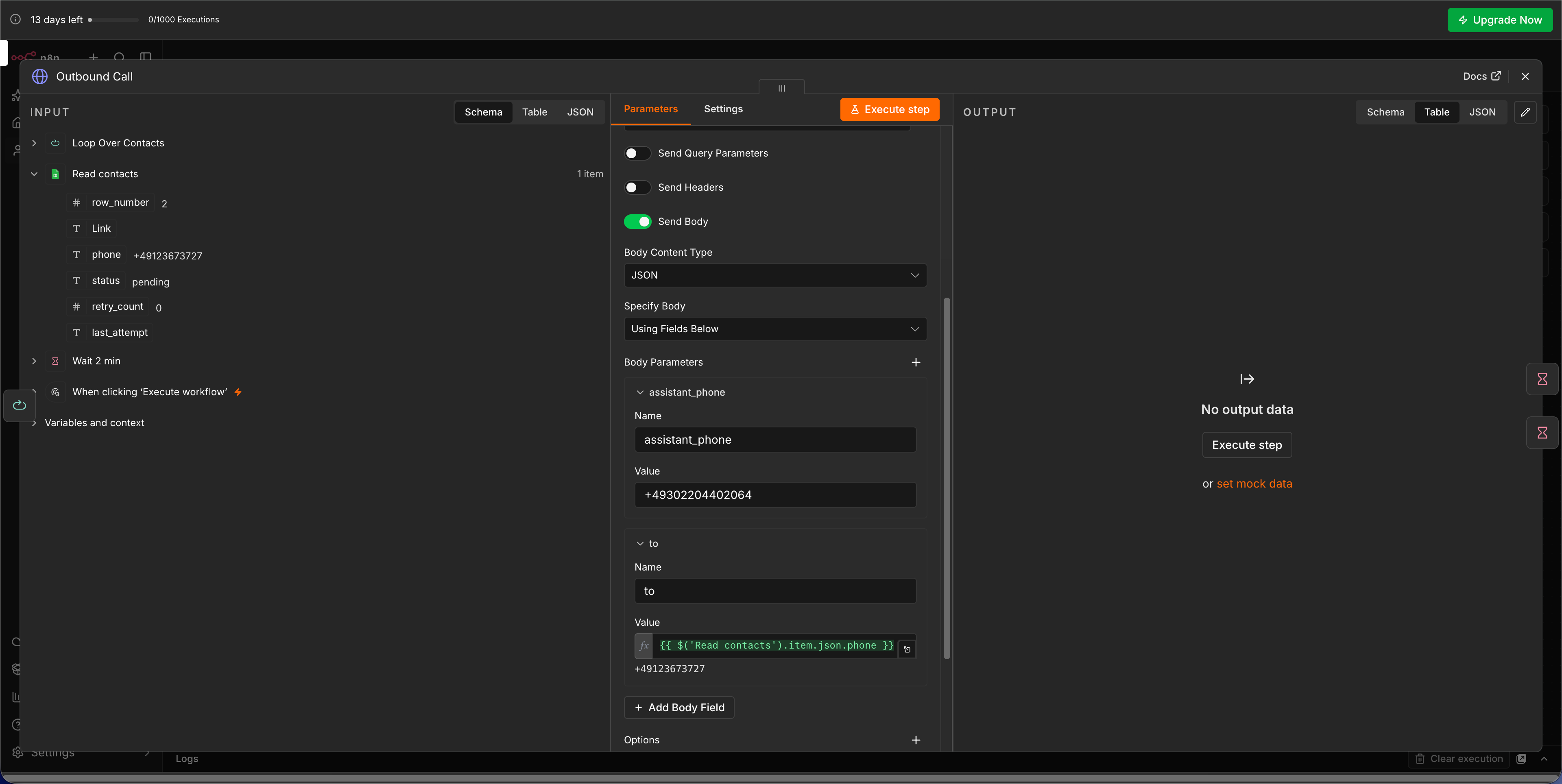The width and height of the screenshot is (1562, 784).
Task: Click the settings gear in sidebar
Action: 17,752
